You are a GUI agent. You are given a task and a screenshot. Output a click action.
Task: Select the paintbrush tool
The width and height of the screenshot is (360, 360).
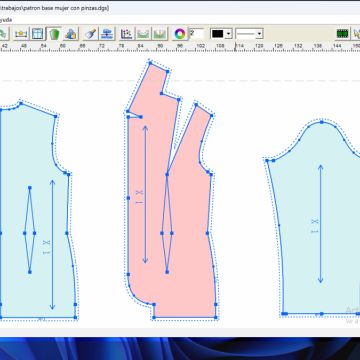pyautogui.click(x=90, y=34)
